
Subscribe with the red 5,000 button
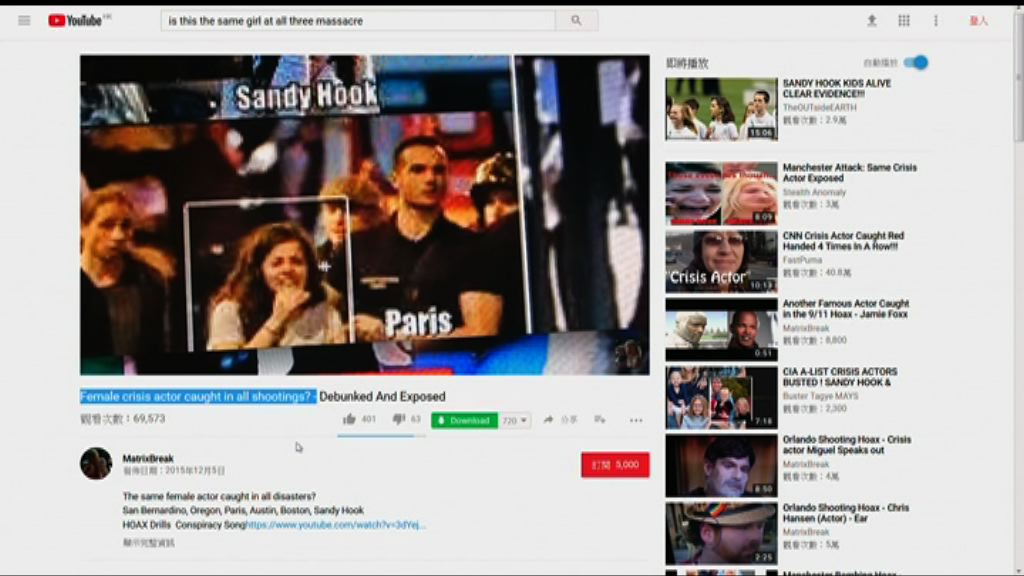tap(615, 465)
